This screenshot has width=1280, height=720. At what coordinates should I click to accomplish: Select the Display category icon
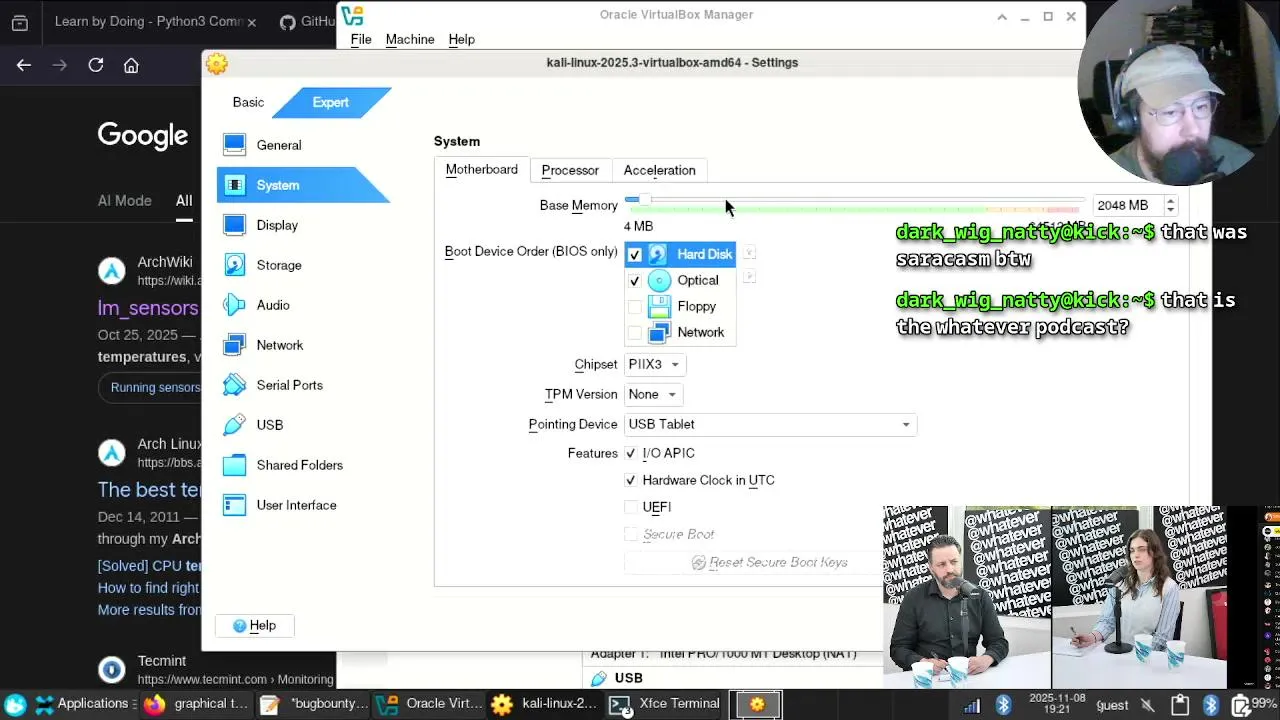point(234,225)
